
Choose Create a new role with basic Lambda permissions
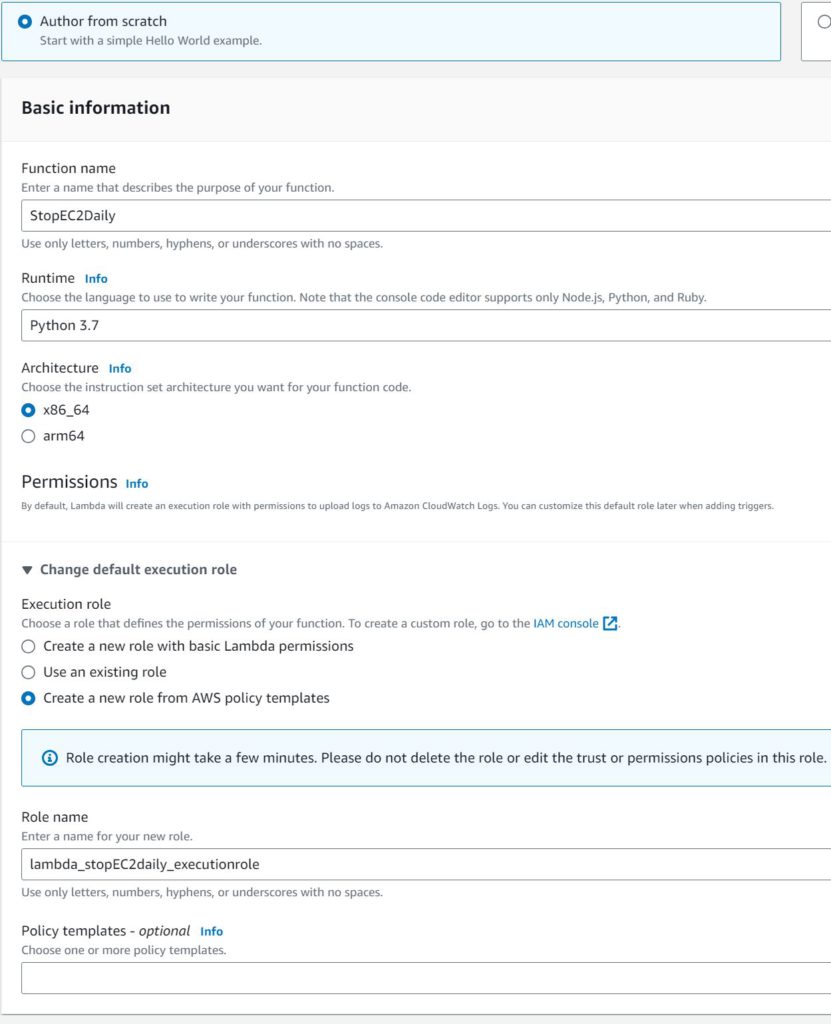point(28,647)
